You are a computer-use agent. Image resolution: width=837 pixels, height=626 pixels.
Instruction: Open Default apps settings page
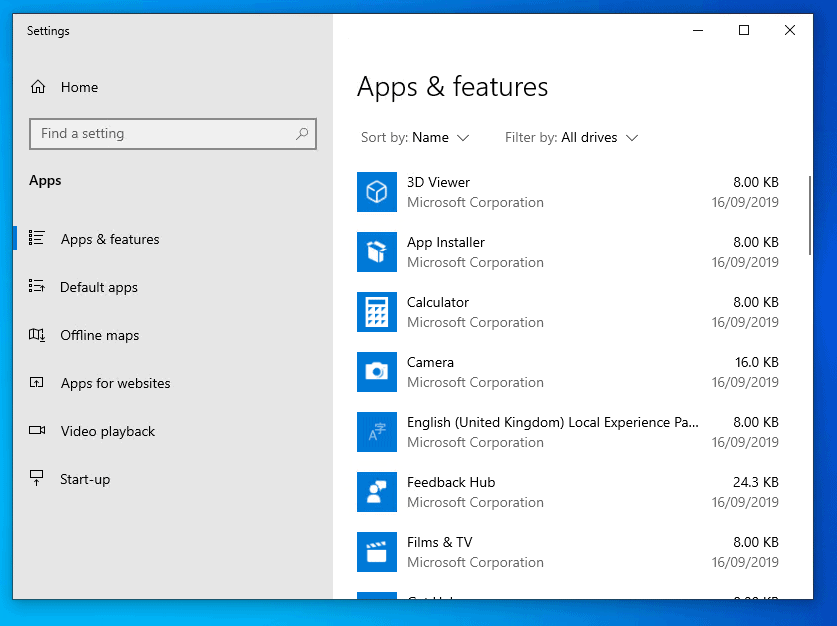(x=98, y=288)
